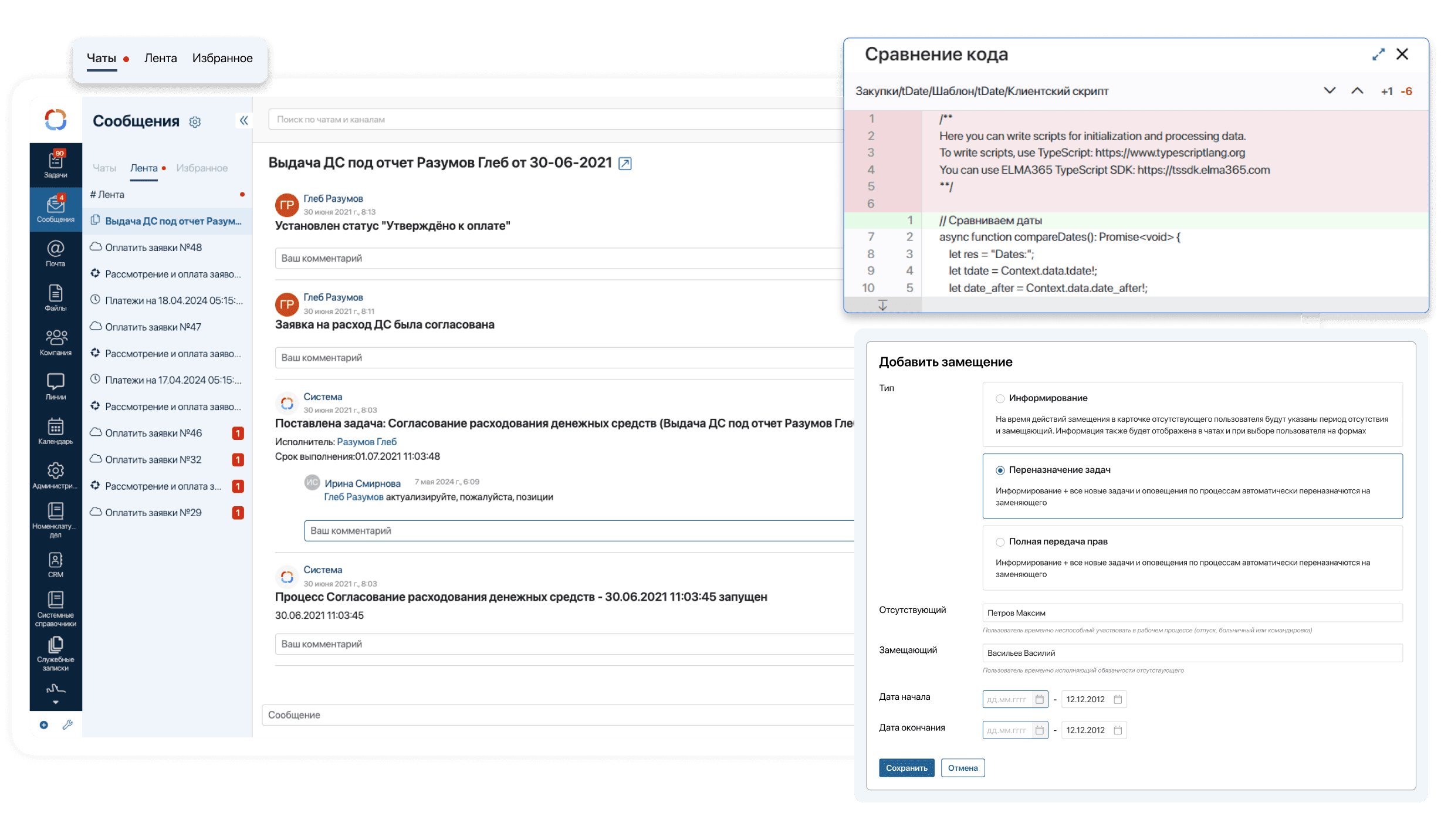Open the Файлы section

pyautogui.click(x=56, y=298)
